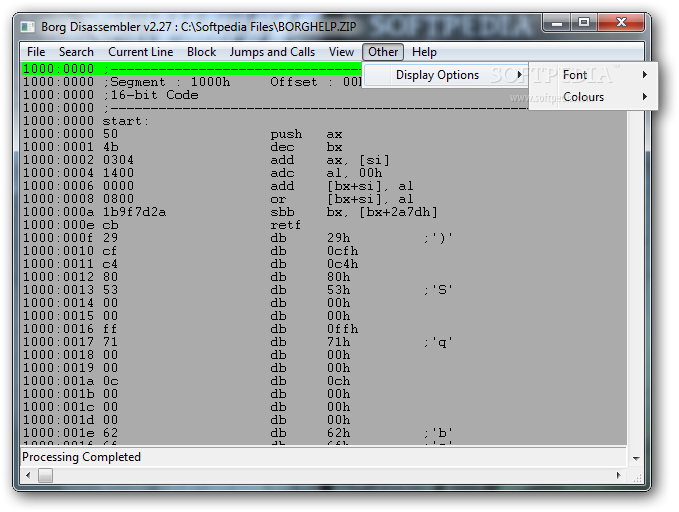Select the 'db 62h' line with 'b' comment
Image resolution: width=679 pixels, height=512 pixels.
324,433
